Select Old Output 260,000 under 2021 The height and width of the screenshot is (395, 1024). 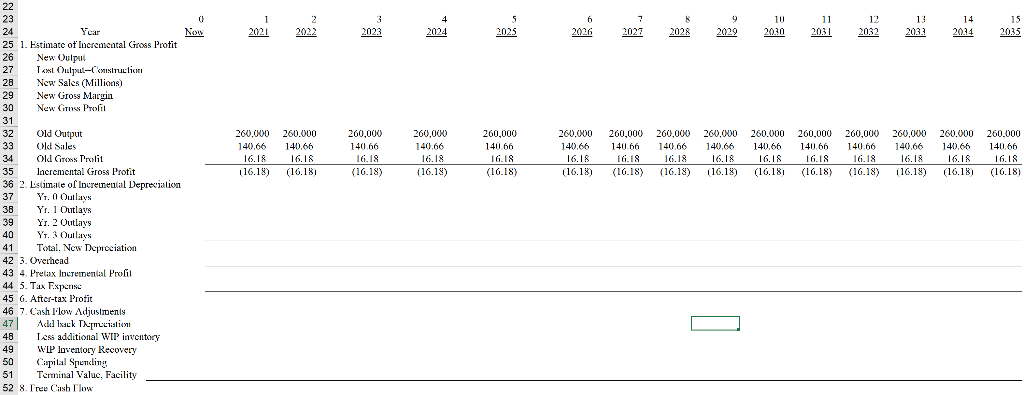[252, 134]
